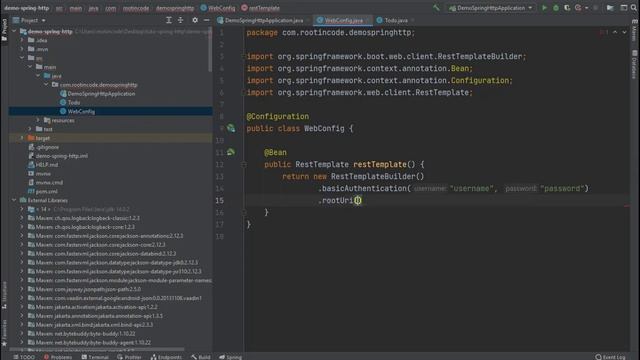
Task: Open the Terminal tool window tab
Action: point(95,357)
